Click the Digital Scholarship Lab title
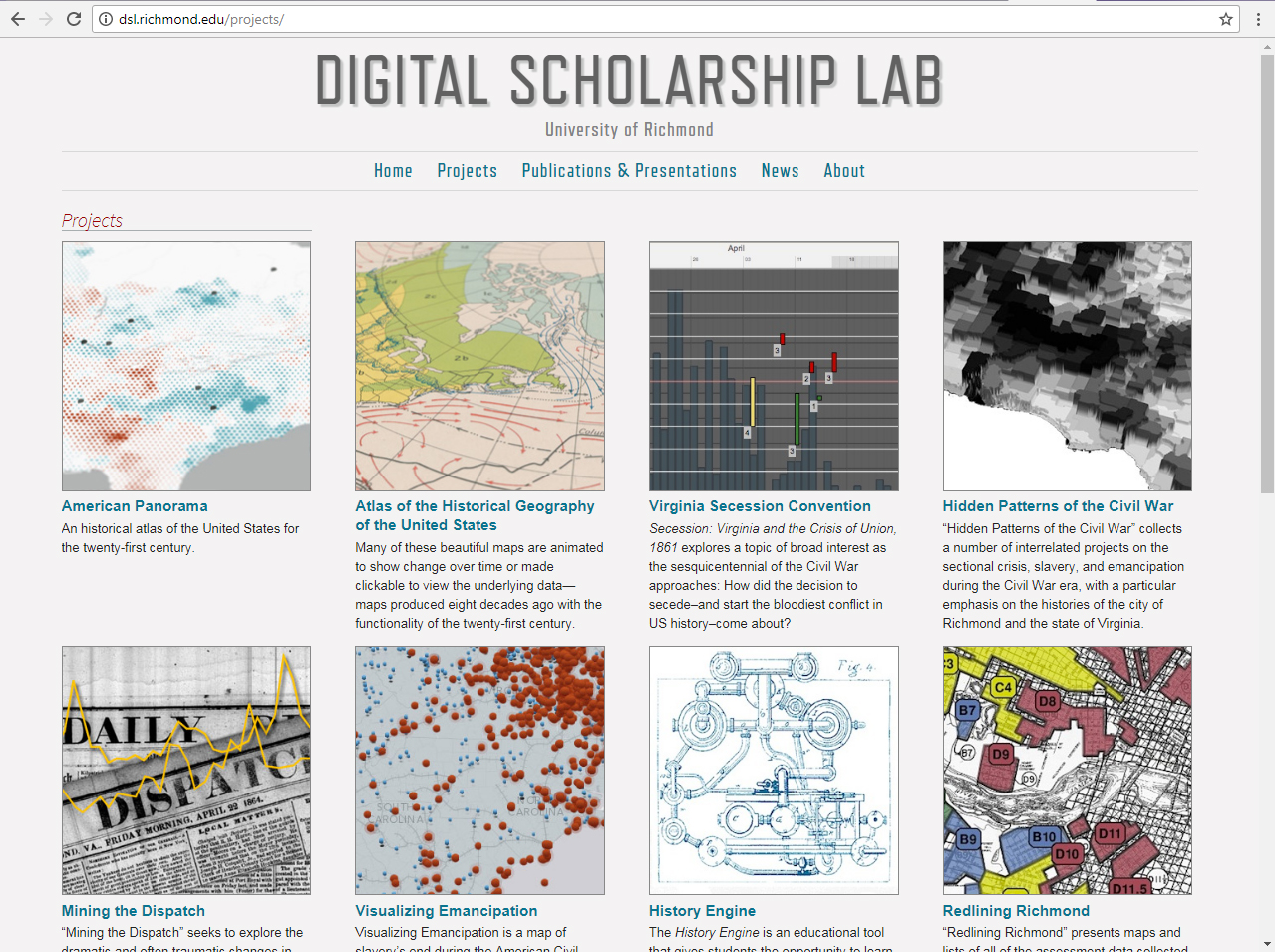The image size is (1275, 952). (629, 80)
